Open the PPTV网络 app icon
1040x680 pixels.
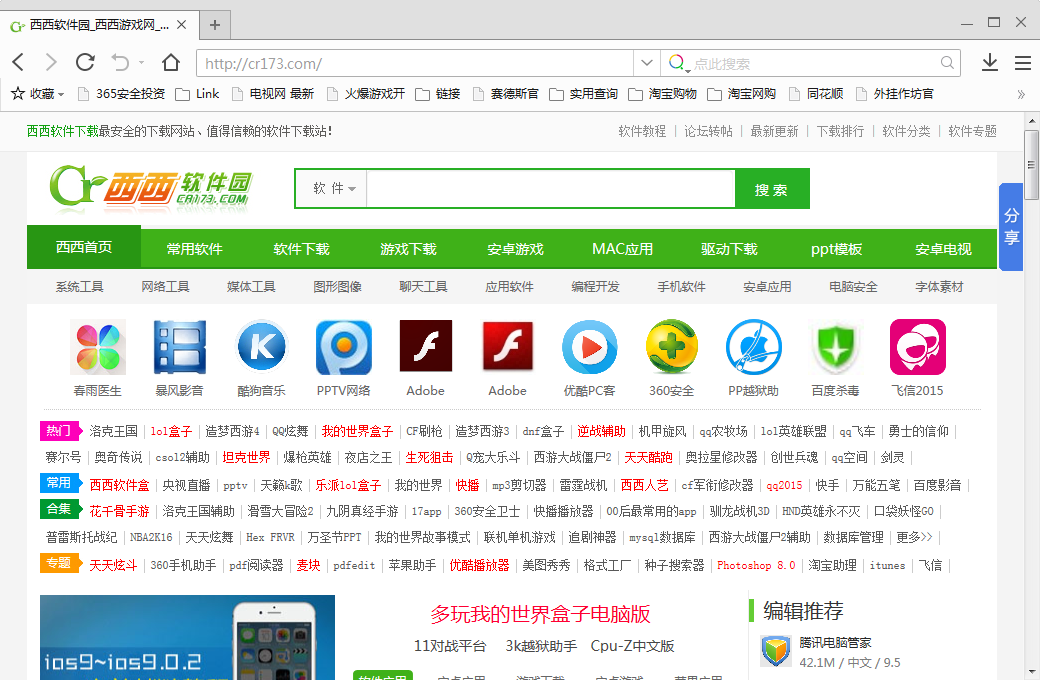click(x=344, y=347)
